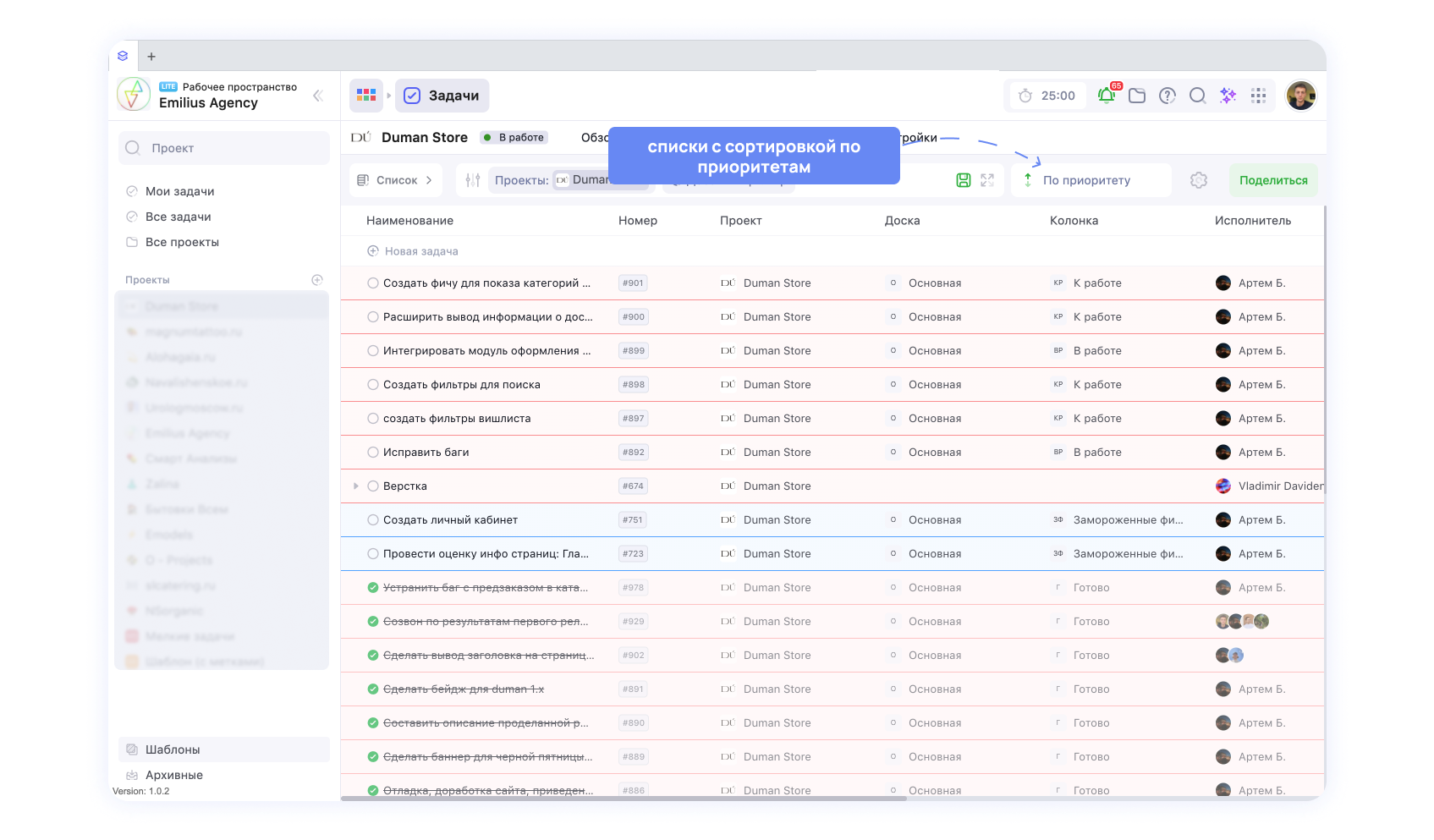Click the 'Проект' search field
The height and width of the screenshot is (840, 1434).
click(x=224, y=148)
